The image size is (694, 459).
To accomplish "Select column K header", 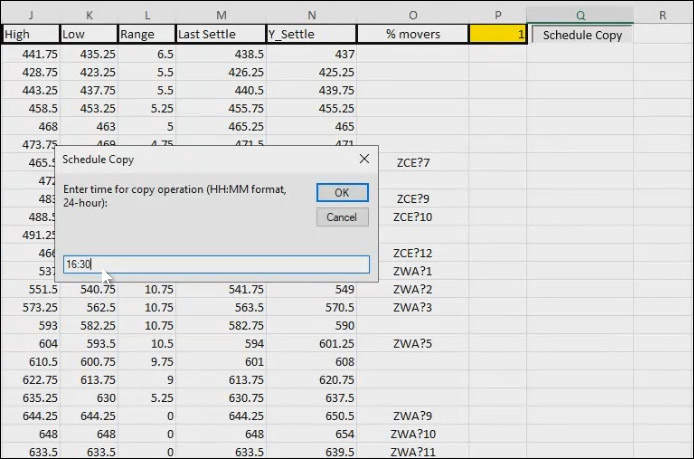I will tap(89, 15).
